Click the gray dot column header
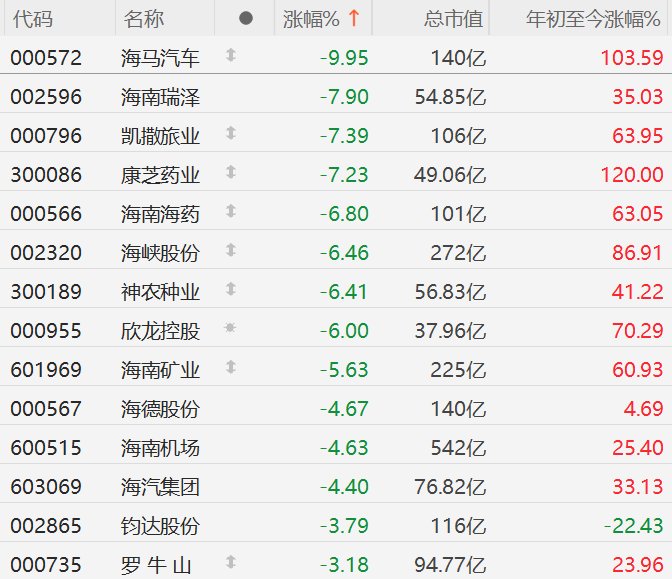This screenshot has height=579, width=672. pos(247,19)
